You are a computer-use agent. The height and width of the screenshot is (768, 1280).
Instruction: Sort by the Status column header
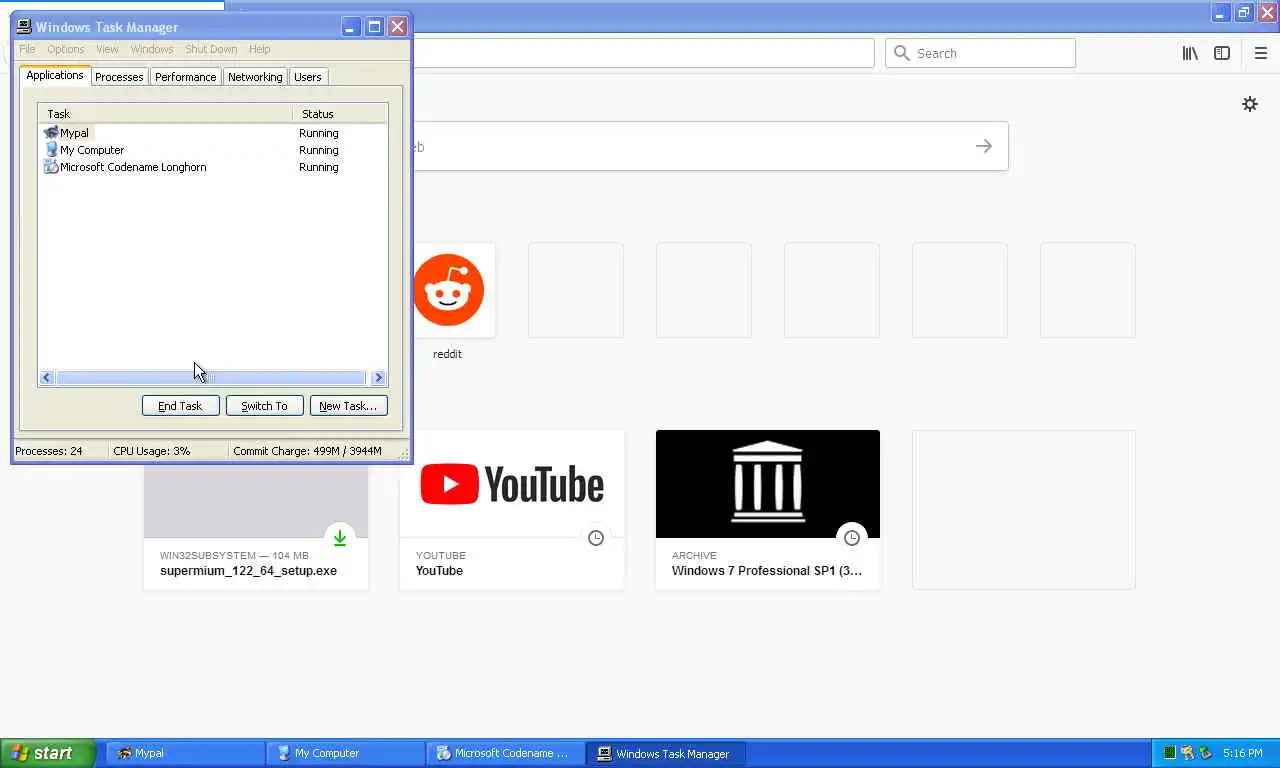(340, 114)
